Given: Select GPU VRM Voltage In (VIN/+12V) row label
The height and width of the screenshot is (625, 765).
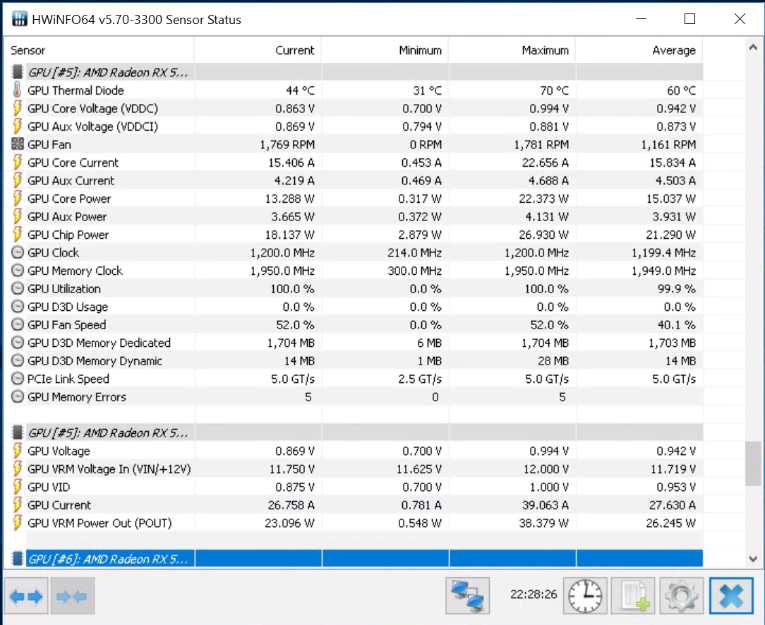Looking at the screenshot, I should (x=109, y=469).
